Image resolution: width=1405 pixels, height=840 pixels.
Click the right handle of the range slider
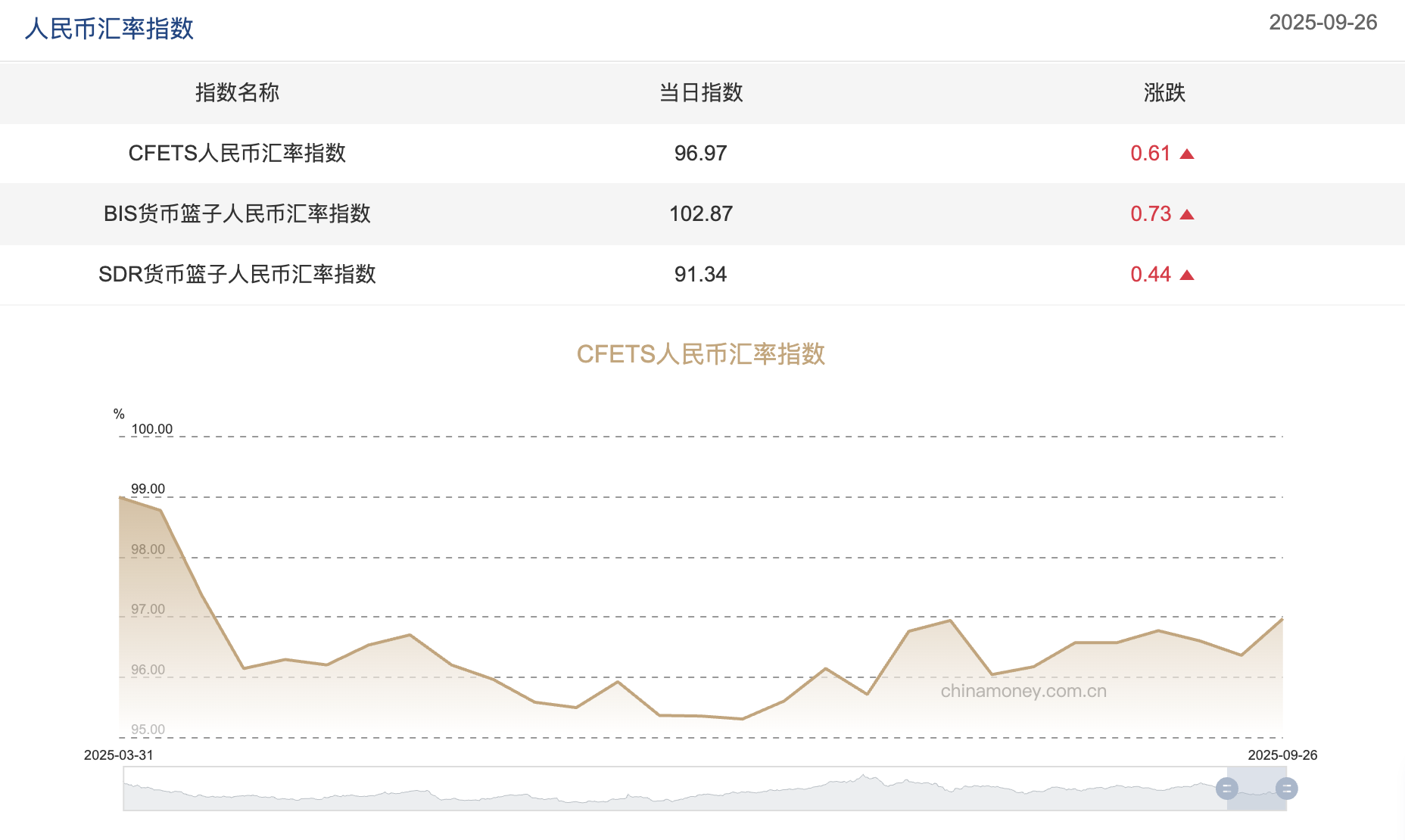[x=1286, y=789]
